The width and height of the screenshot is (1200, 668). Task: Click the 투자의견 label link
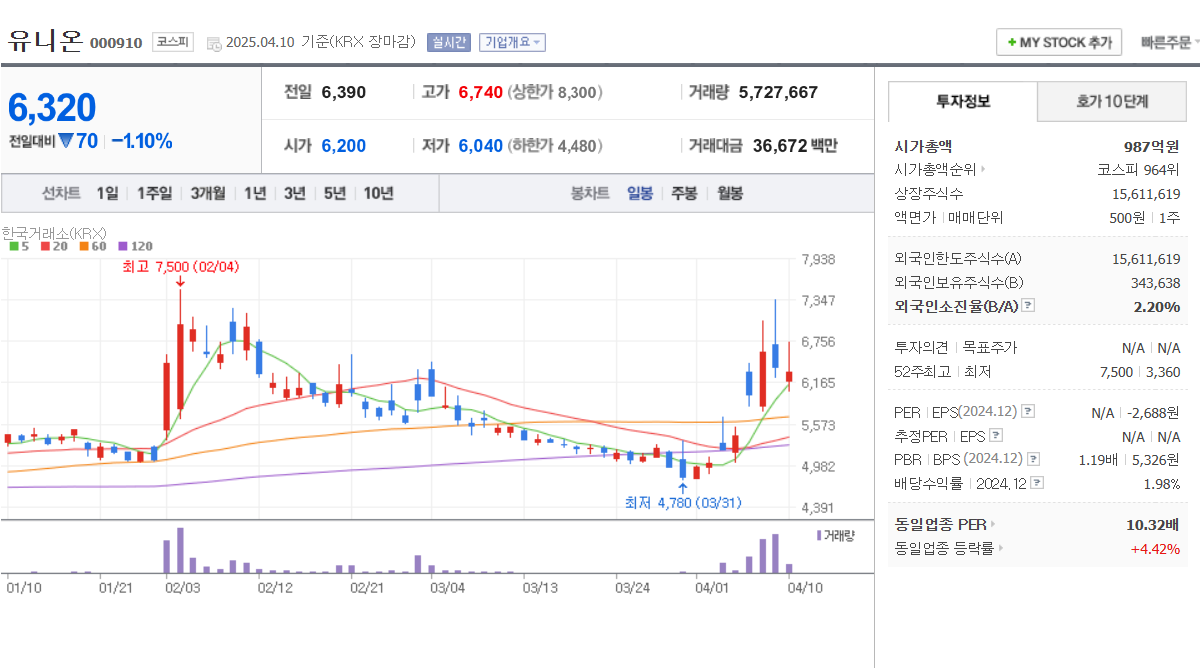920,348
